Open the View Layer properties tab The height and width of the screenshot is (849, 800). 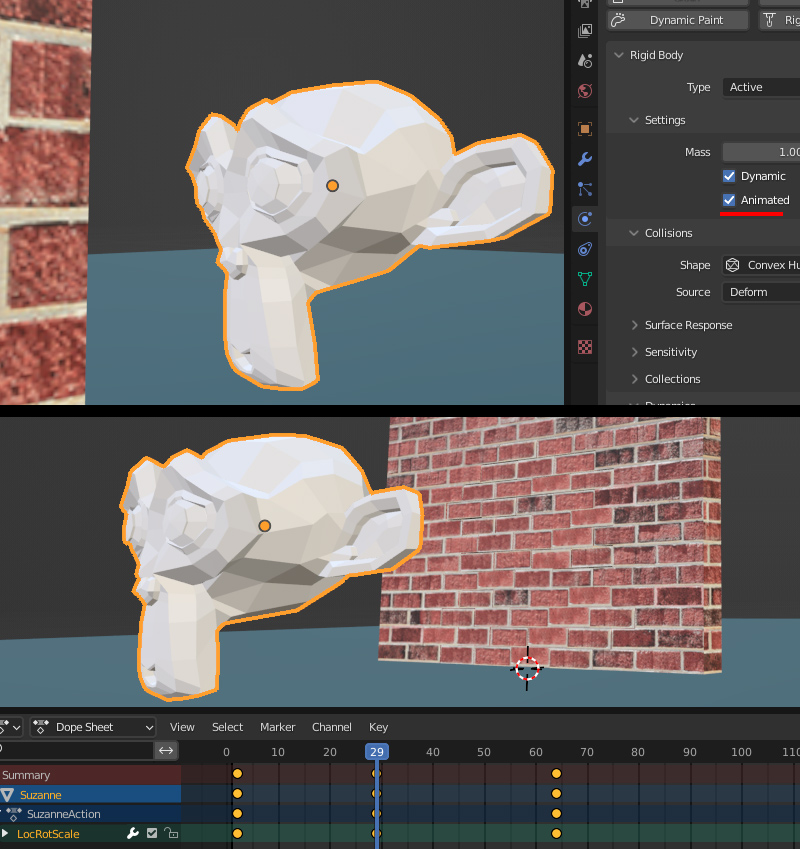click(x=585, y=30)
